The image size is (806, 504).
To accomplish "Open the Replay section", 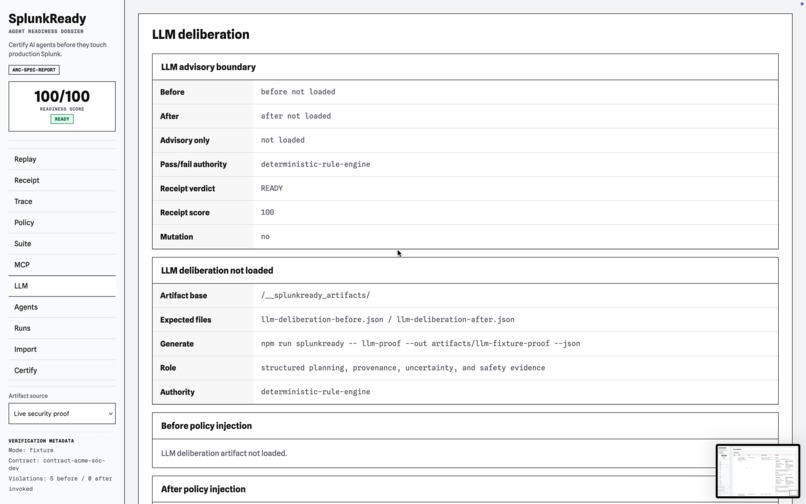I will tap(62, 159).
